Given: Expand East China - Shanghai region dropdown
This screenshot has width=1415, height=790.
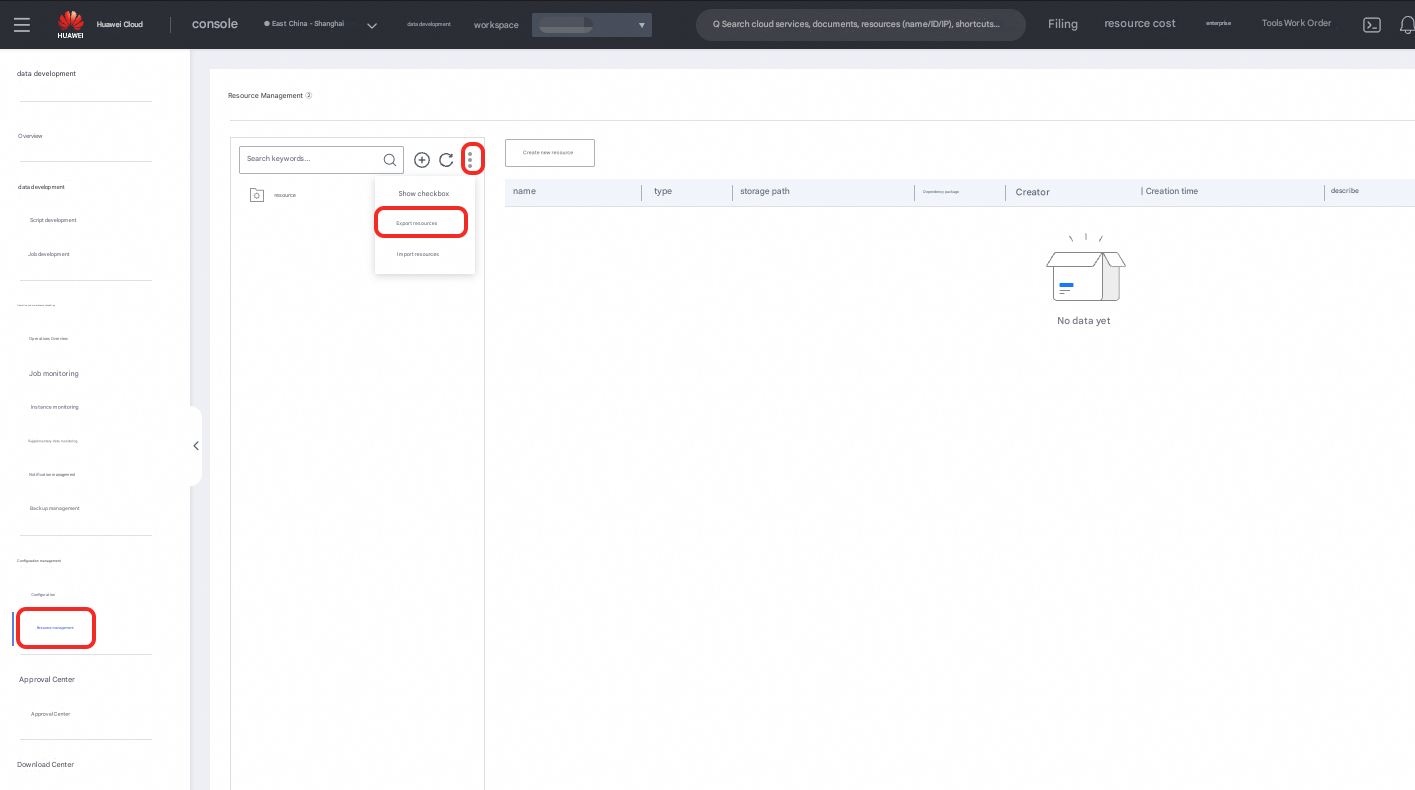Looking at the screenshot, I should pyautogui.click(x=372, y=25).
